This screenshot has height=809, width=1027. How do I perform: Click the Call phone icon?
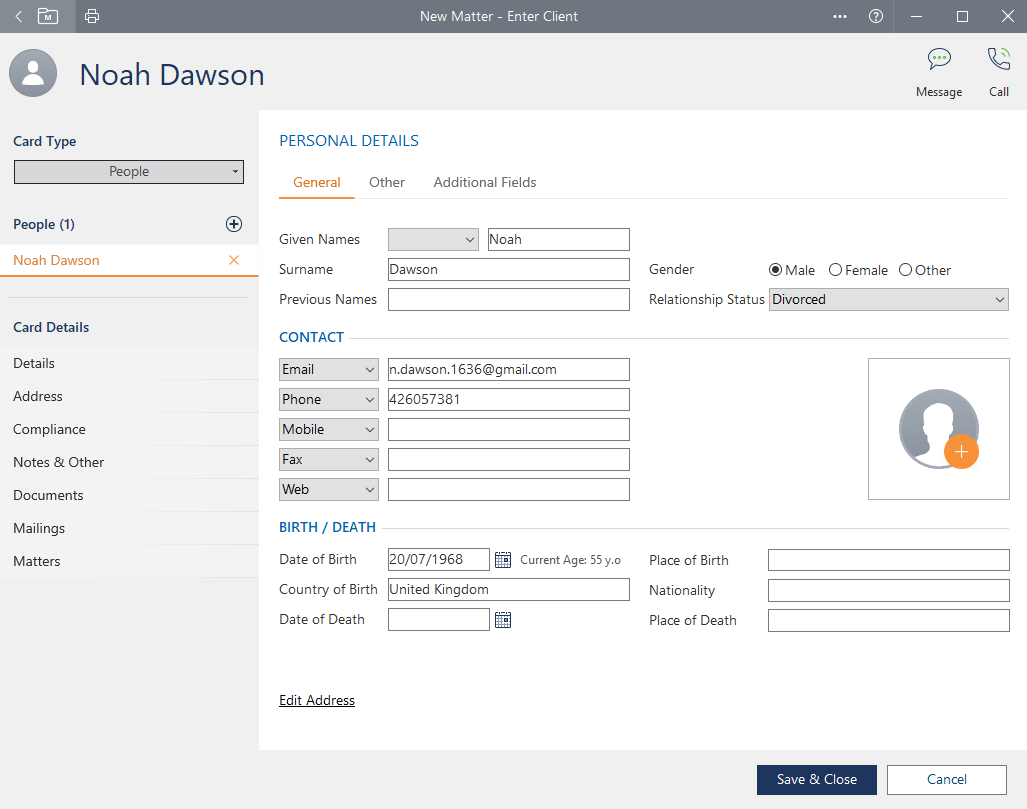[998, 59]
